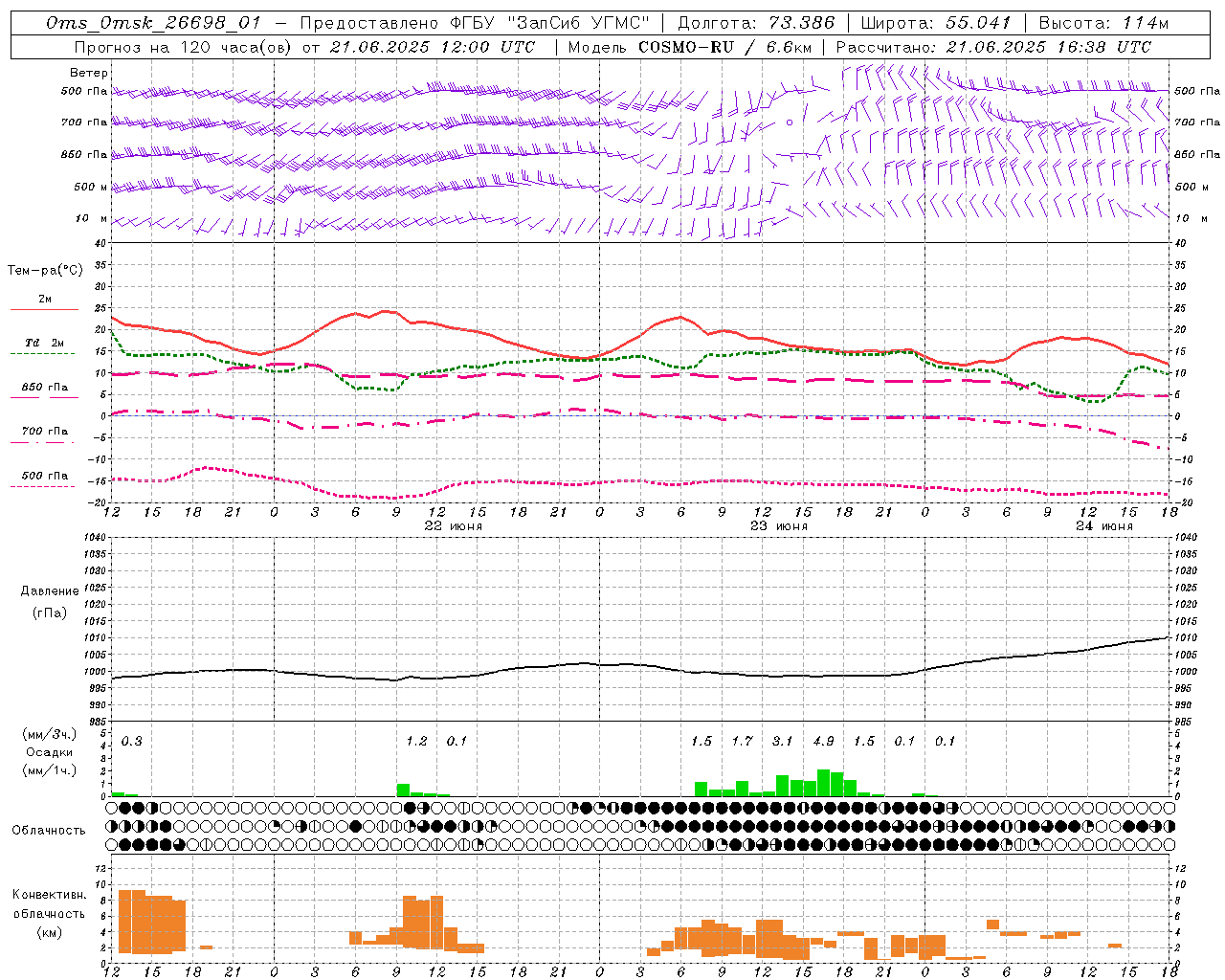Click the 3.1 precipitation value

click(x=783, y=742)
